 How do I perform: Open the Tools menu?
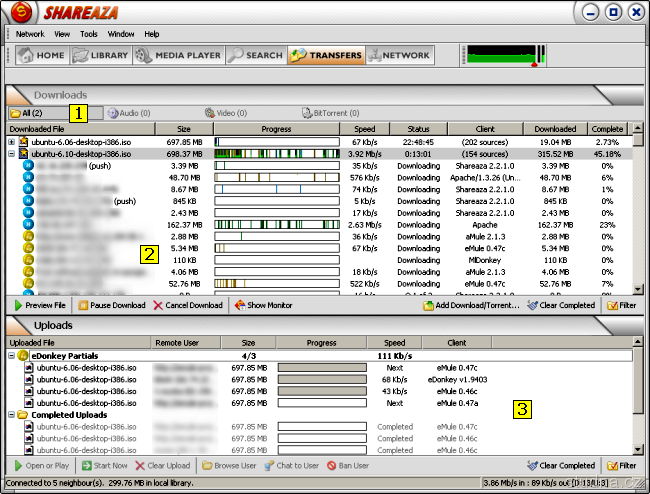(x=89, y=34)
